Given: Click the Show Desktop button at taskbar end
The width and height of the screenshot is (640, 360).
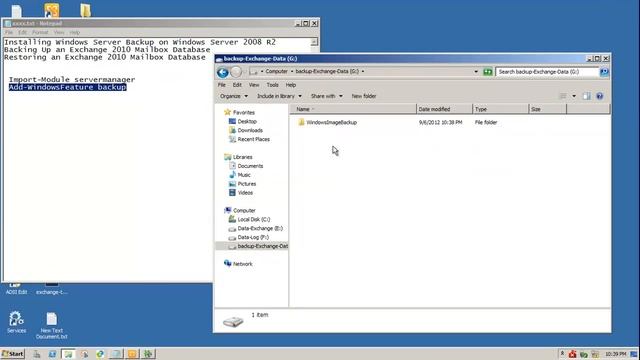Looking at the screenshot, I should pos(634,354).
